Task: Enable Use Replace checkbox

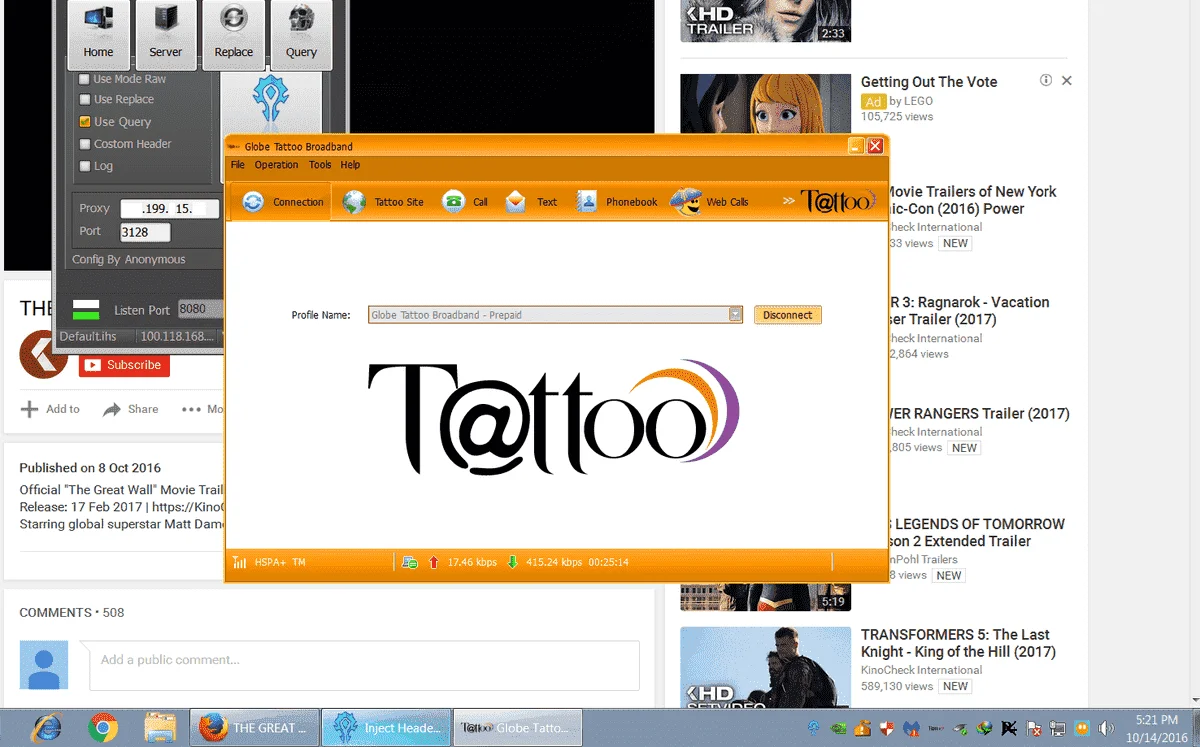Action: click(x=85, y=100)
